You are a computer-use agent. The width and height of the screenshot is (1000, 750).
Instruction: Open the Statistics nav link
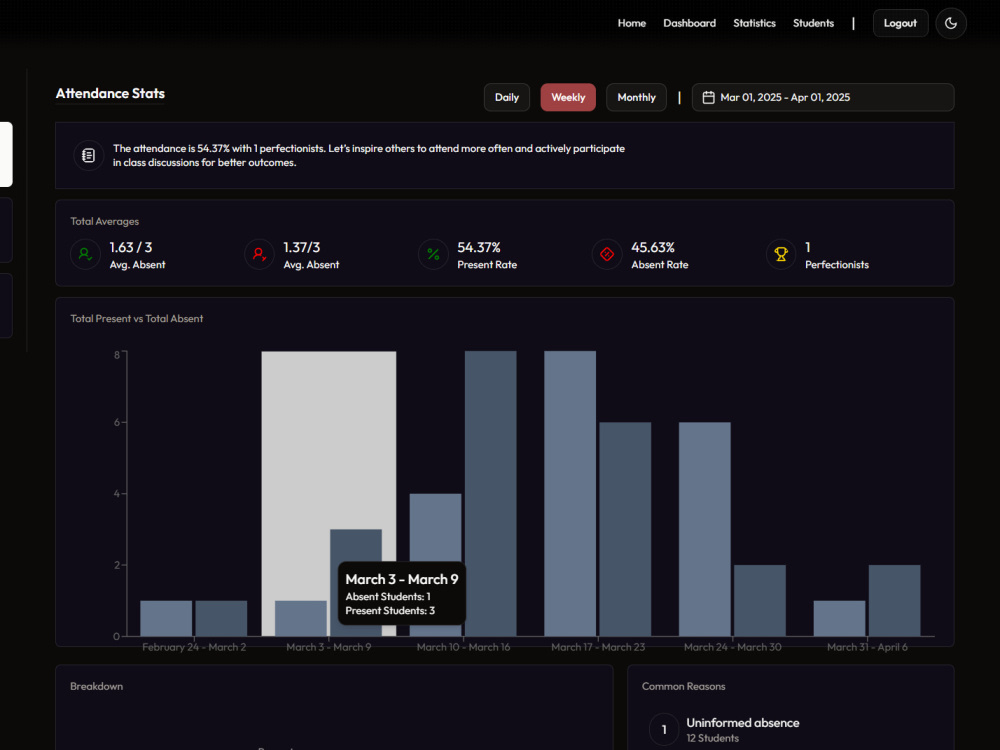(x=754, y=24)
